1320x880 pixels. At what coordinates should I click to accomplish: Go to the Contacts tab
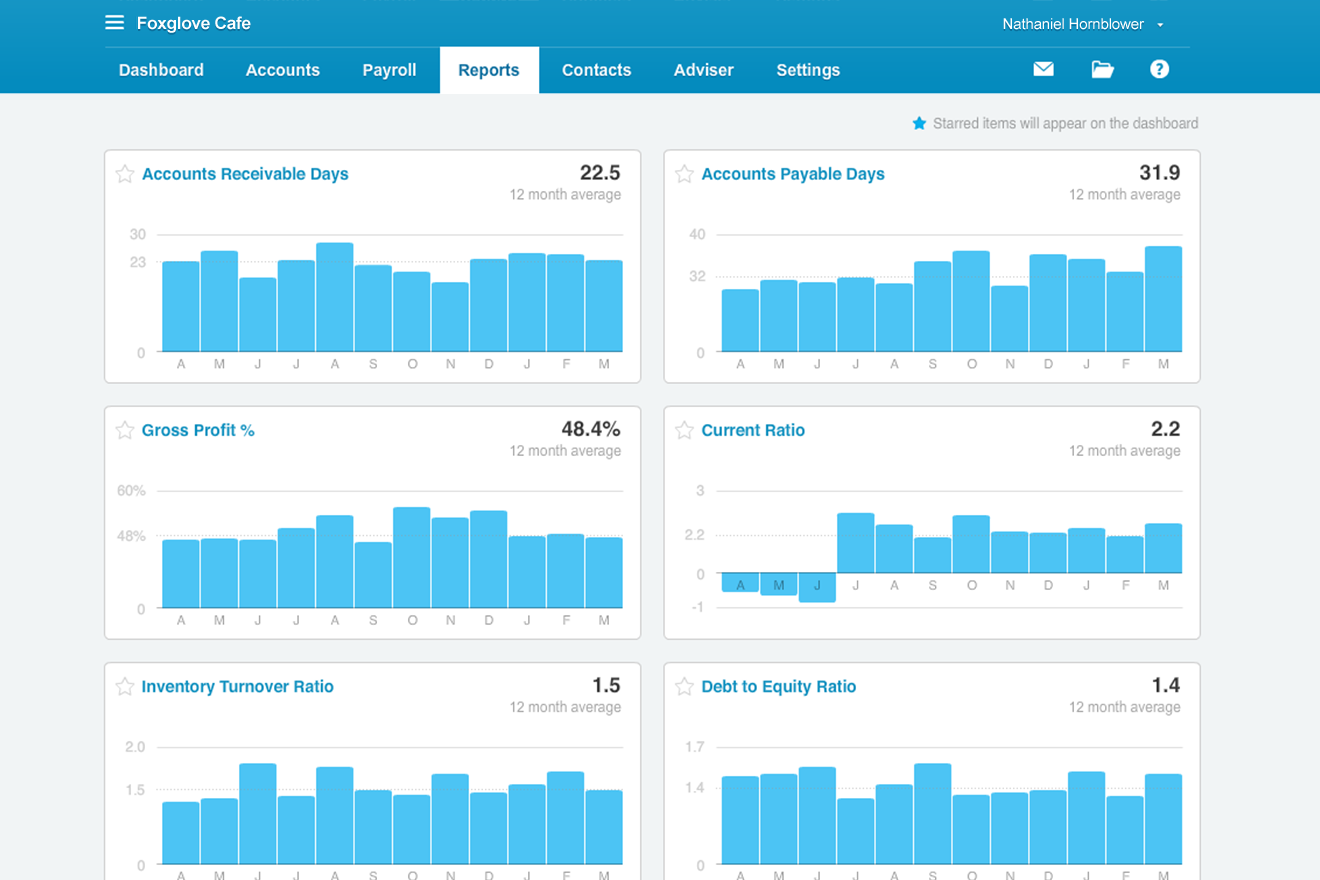pos(596,69)
